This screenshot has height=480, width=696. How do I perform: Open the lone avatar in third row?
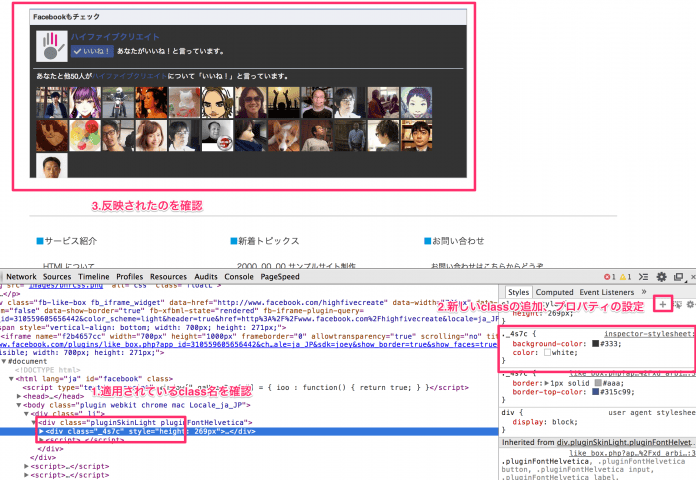coord(51,166)
